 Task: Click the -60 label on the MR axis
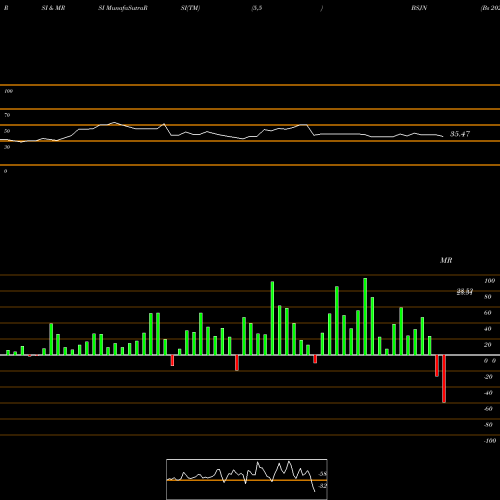coord(488,409)
